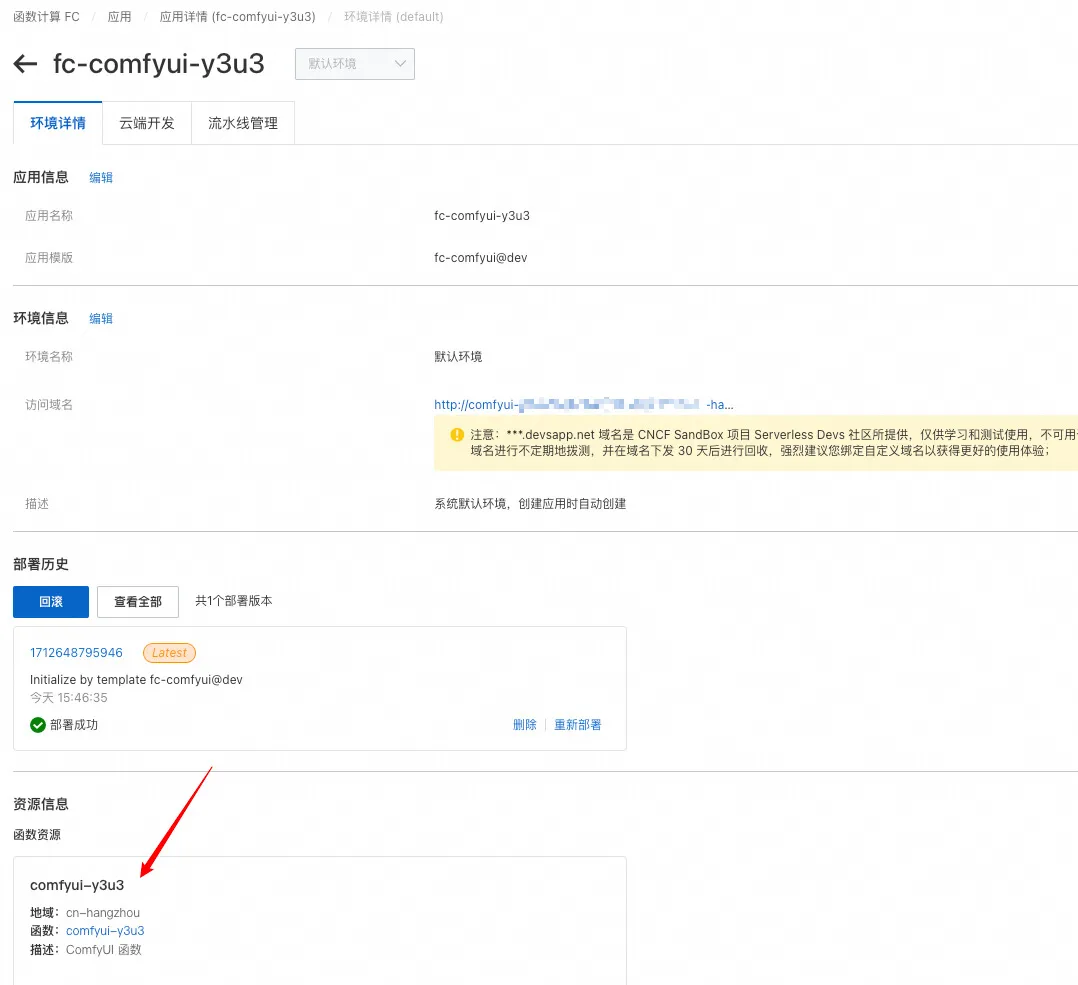The width and height of the screenshot is (1078, 985).
Task: Click the Latest tag badge
Action: [x=169, y=652]
